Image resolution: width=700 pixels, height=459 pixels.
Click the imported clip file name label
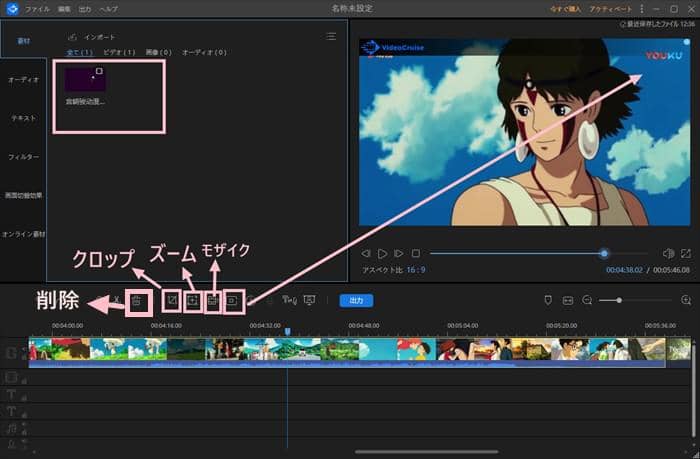point(85,102)
